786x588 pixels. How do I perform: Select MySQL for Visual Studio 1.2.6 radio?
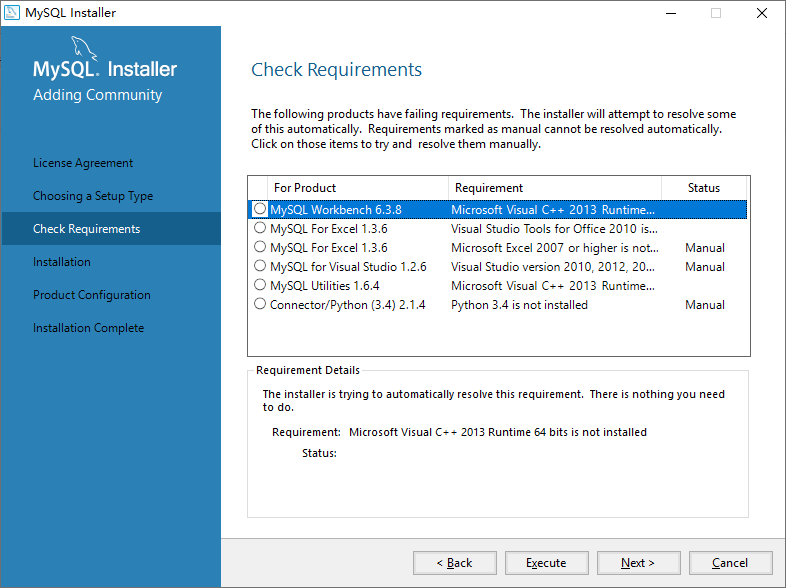point(260,266)
